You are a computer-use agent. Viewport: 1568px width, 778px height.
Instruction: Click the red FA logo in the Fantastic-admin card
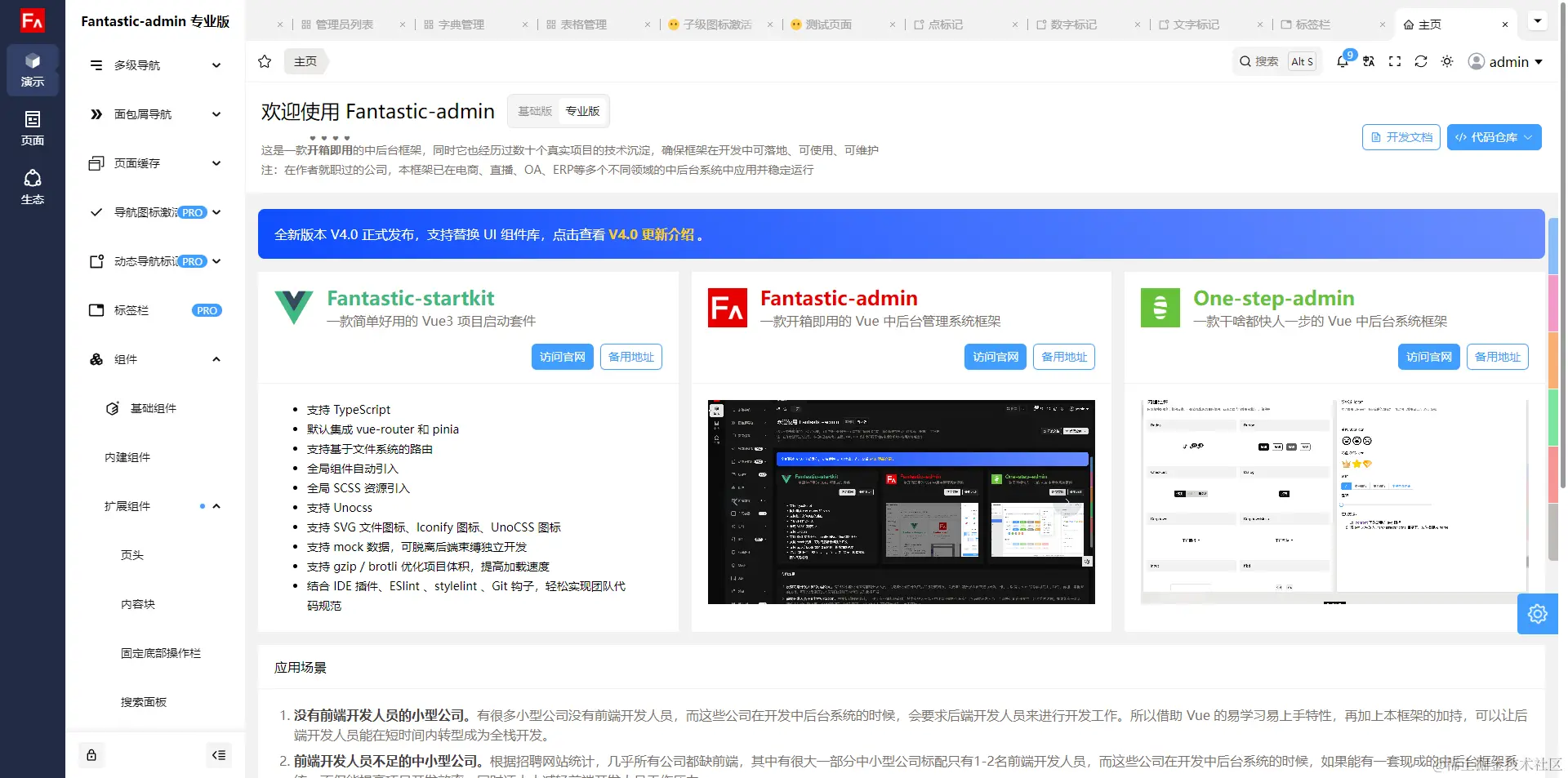click(x=728, y=308)
